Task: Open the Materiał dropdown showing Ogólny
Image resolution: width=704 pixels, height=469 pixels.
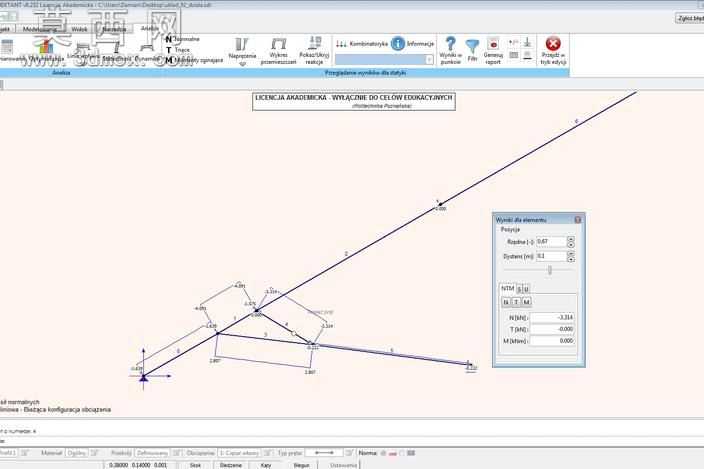Action: [x=76, y=453]
